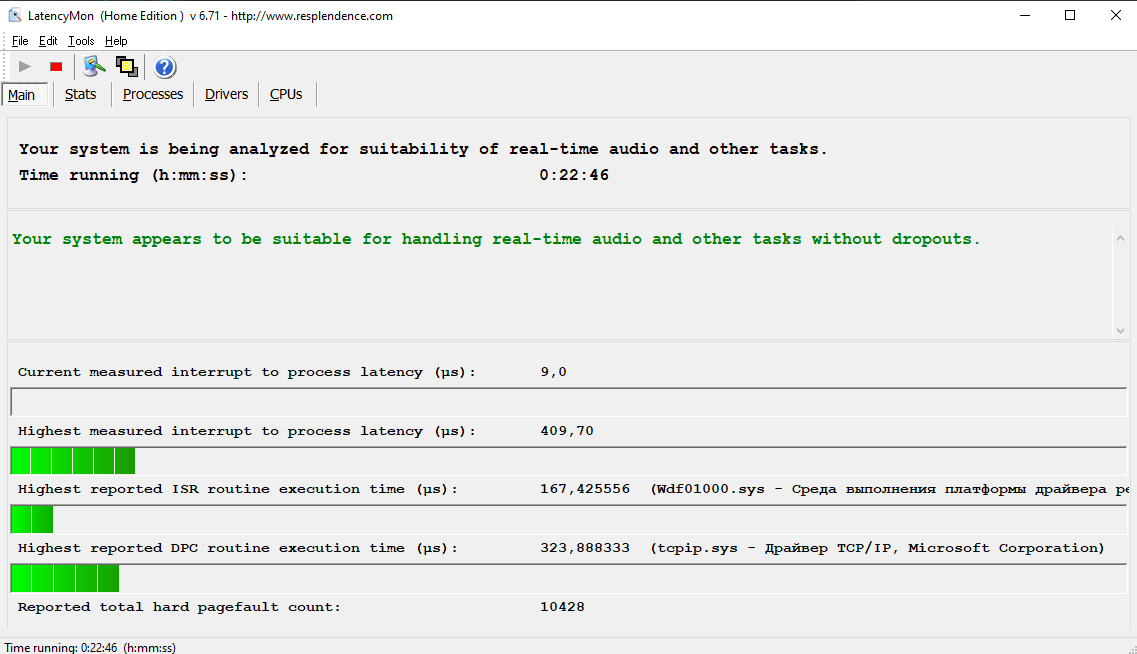Click 'Highest reported DPC routine execution time' label

coord(238,548)
